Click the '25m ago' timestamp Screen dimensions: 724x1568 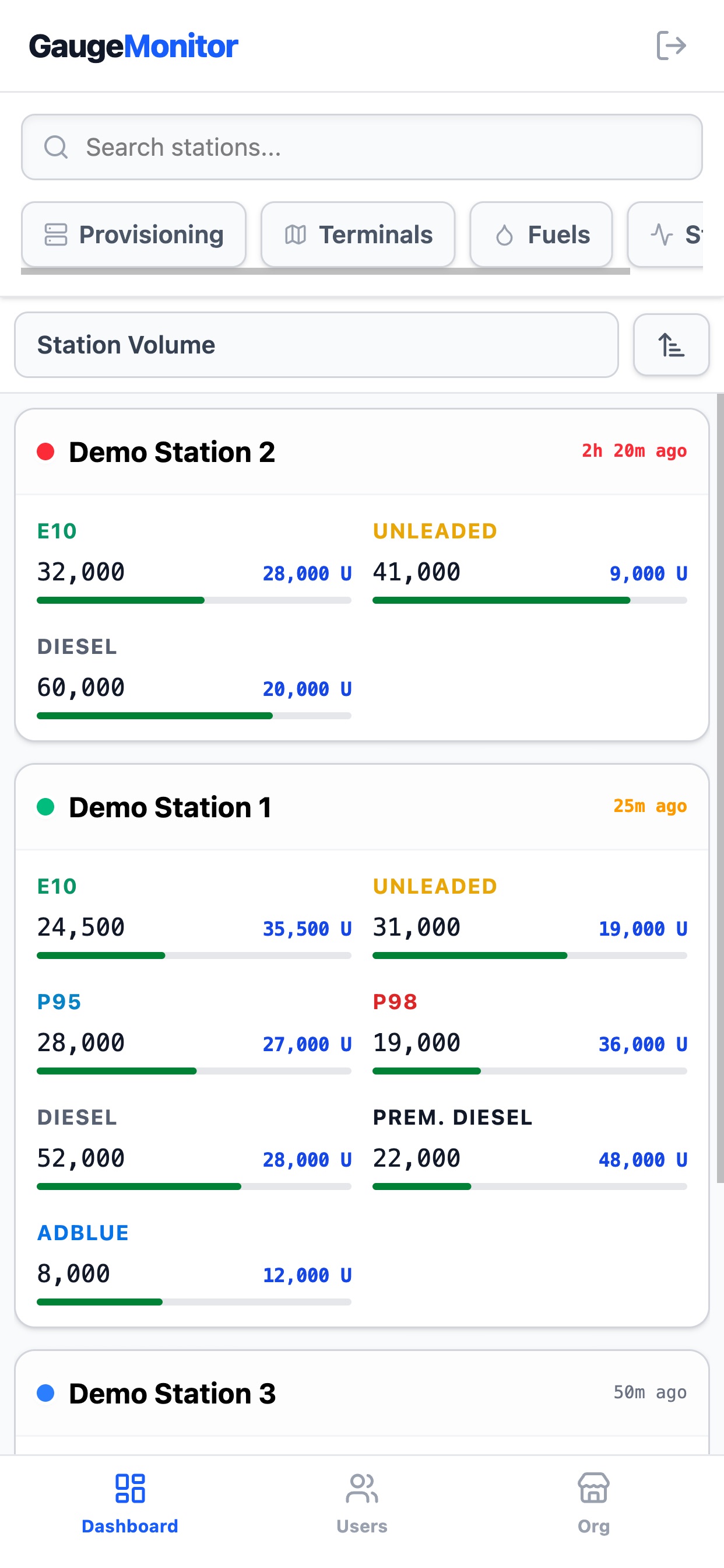[x=650, y=807]
